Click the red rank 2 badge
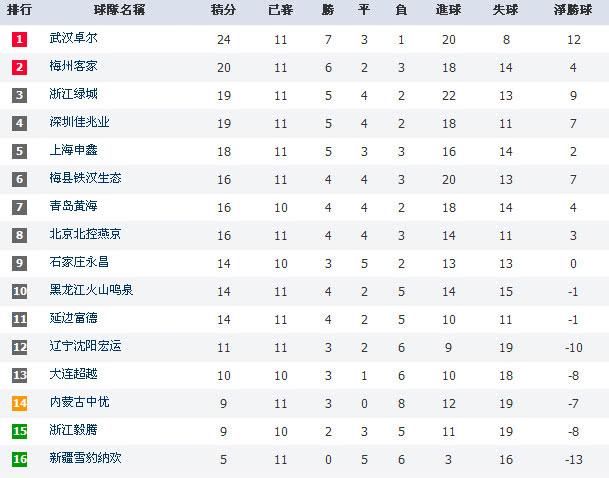Viewport: 609px width, 478px height. click(20, 67)
